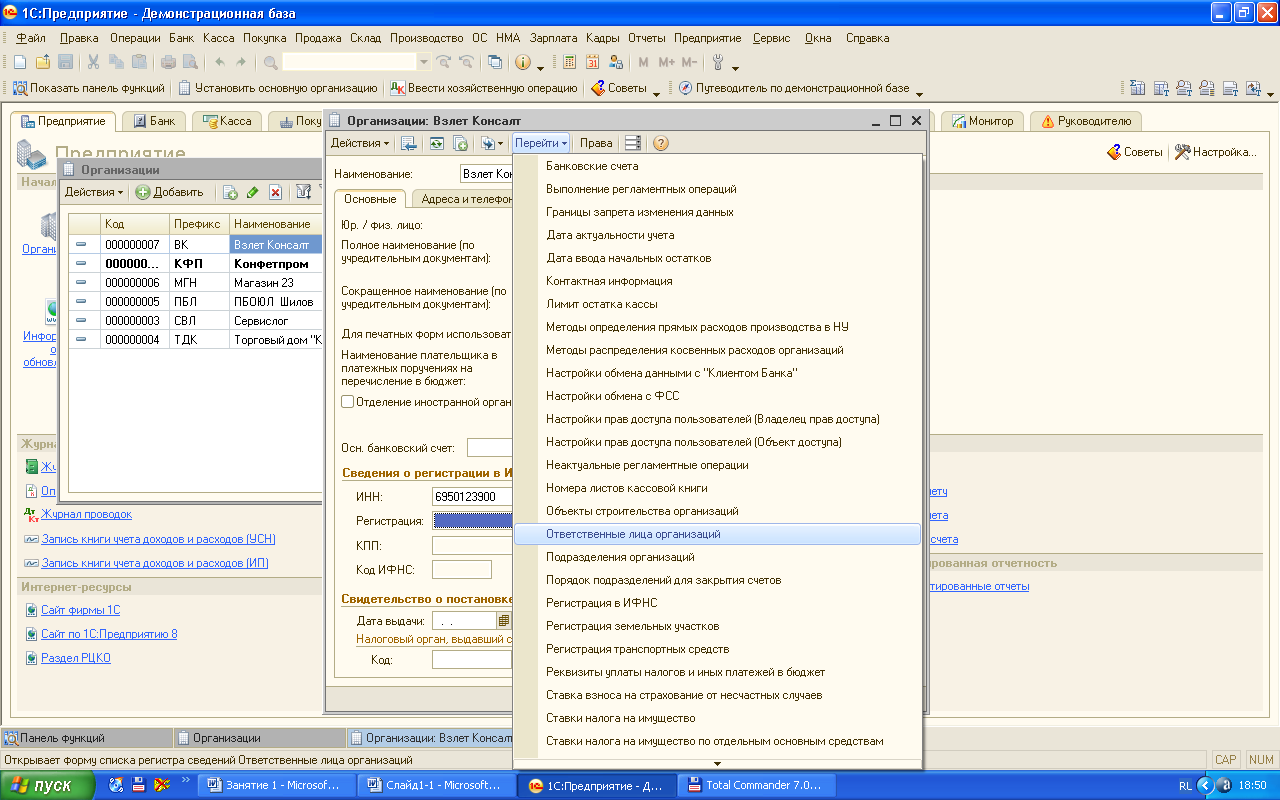Open Раздел РЦКО link
The height and width of the screenshot is (800, 1280).
pyautogui.click(x=75, y=658)
